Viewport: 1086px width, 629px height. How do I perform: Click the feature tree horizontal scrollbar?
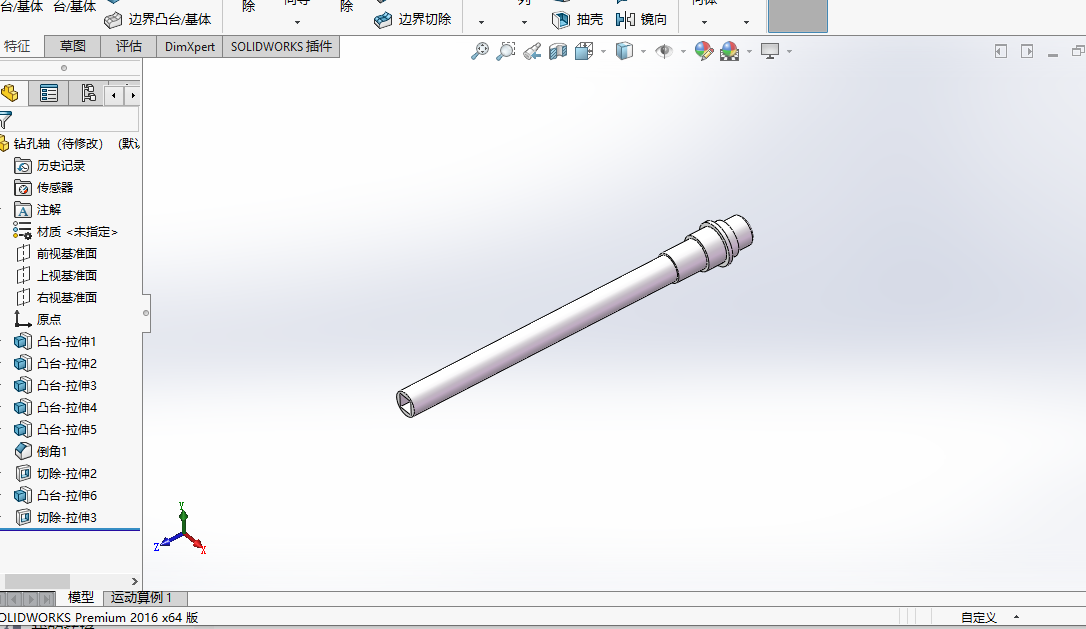(37, 581)
